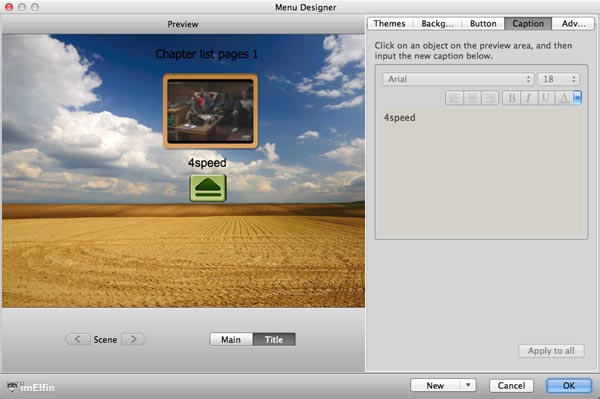Switch to the Button tab
Image resolution: width=600 pixels, height=399 pixels.
[483, 24]
